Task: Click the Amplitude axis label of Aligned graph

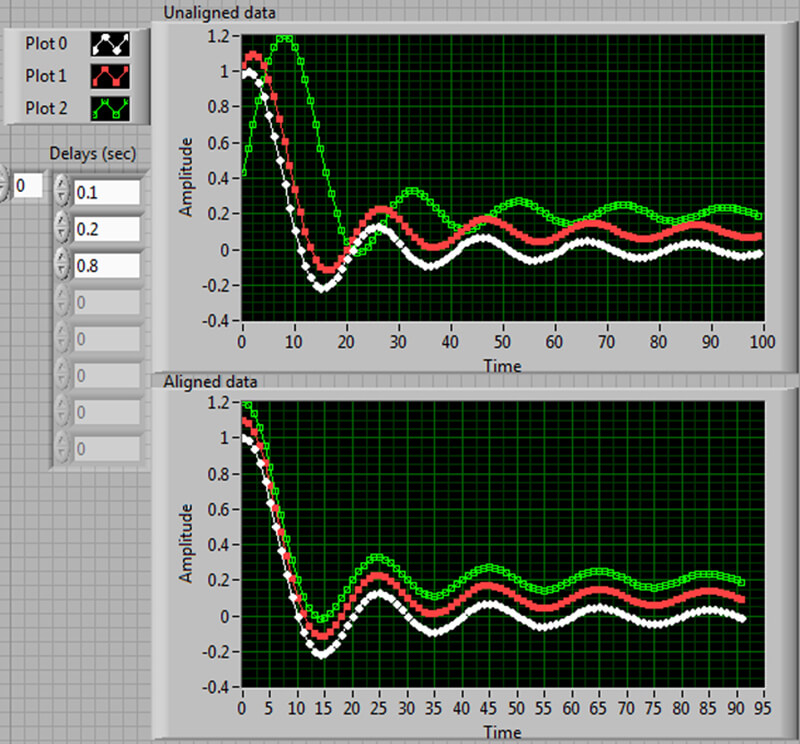Action: click(x=186, y=543)
